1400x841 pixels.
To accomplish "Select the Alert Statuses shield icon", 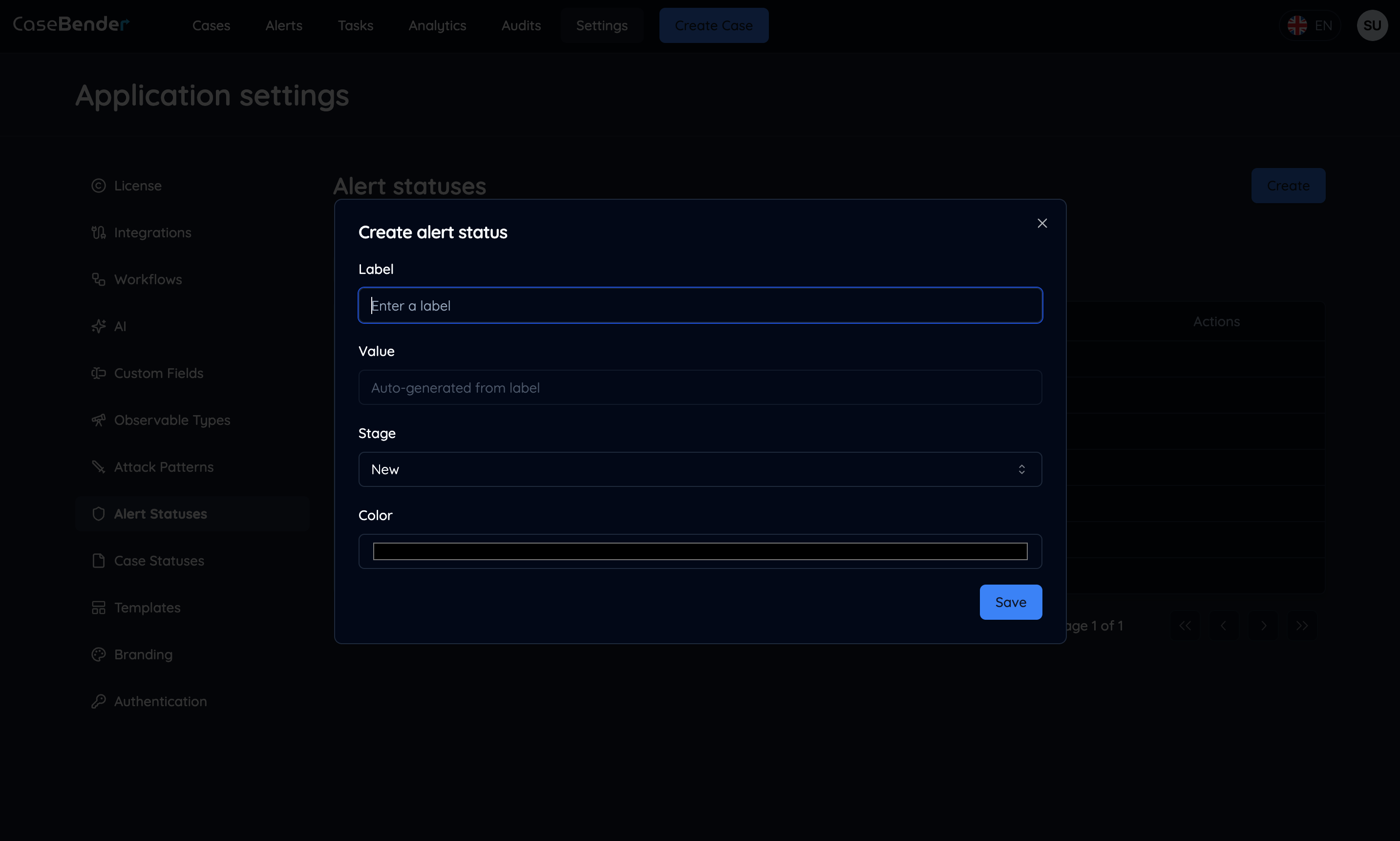I will click(x=99, y=513).
